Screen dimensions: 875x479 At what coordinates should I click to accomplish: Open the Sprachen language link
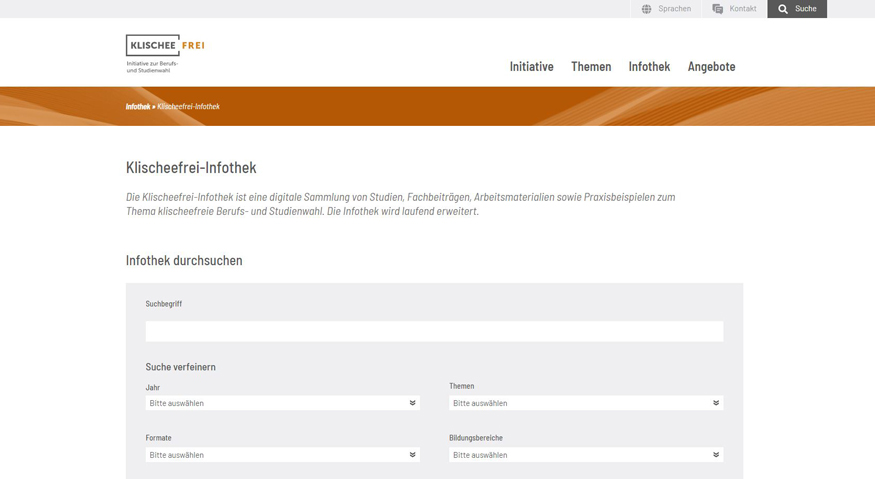pyautogui.click(x=674, y=9)
